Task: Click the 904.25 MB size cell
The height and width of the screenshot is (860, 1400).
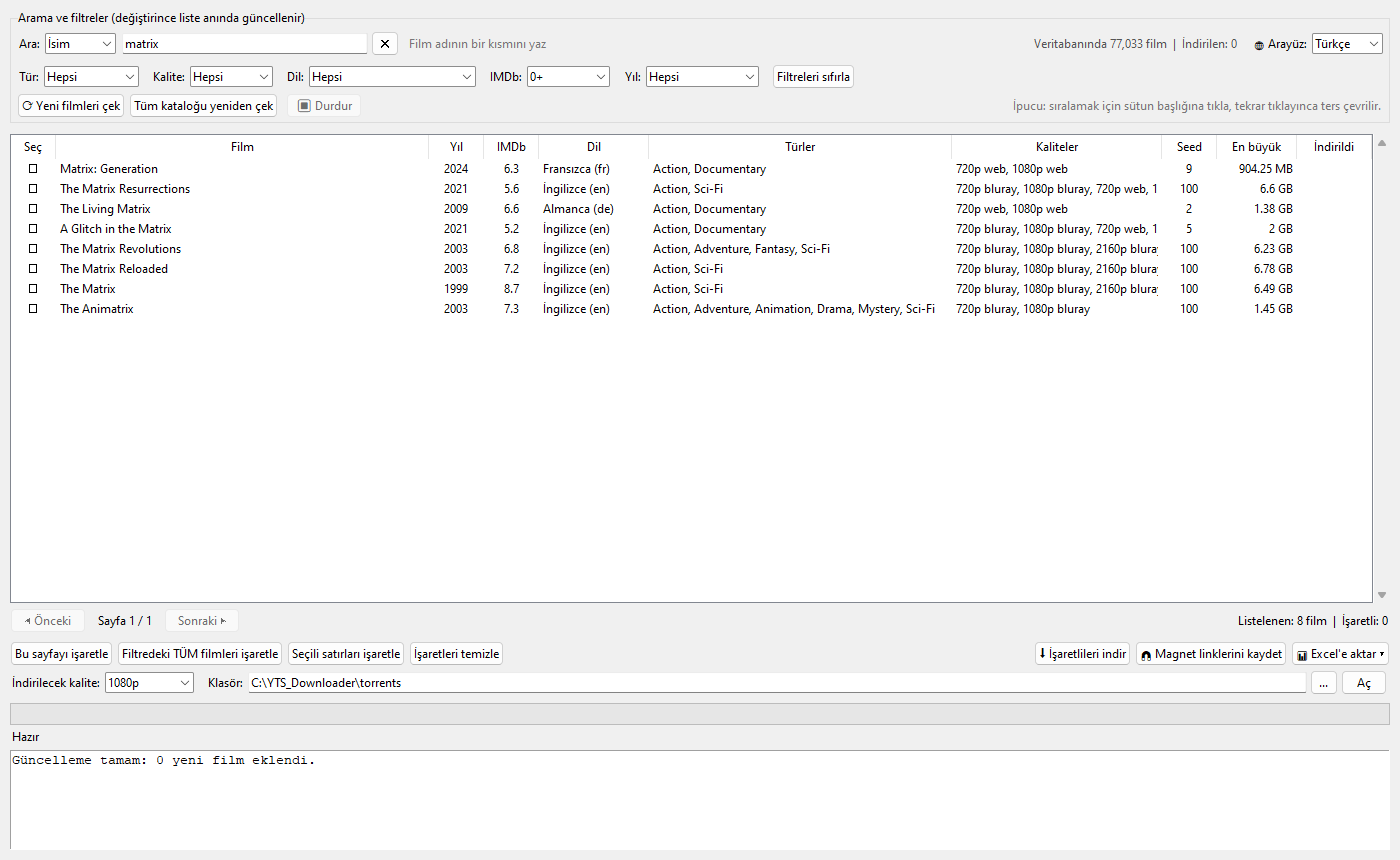Action: (1265, 169)
